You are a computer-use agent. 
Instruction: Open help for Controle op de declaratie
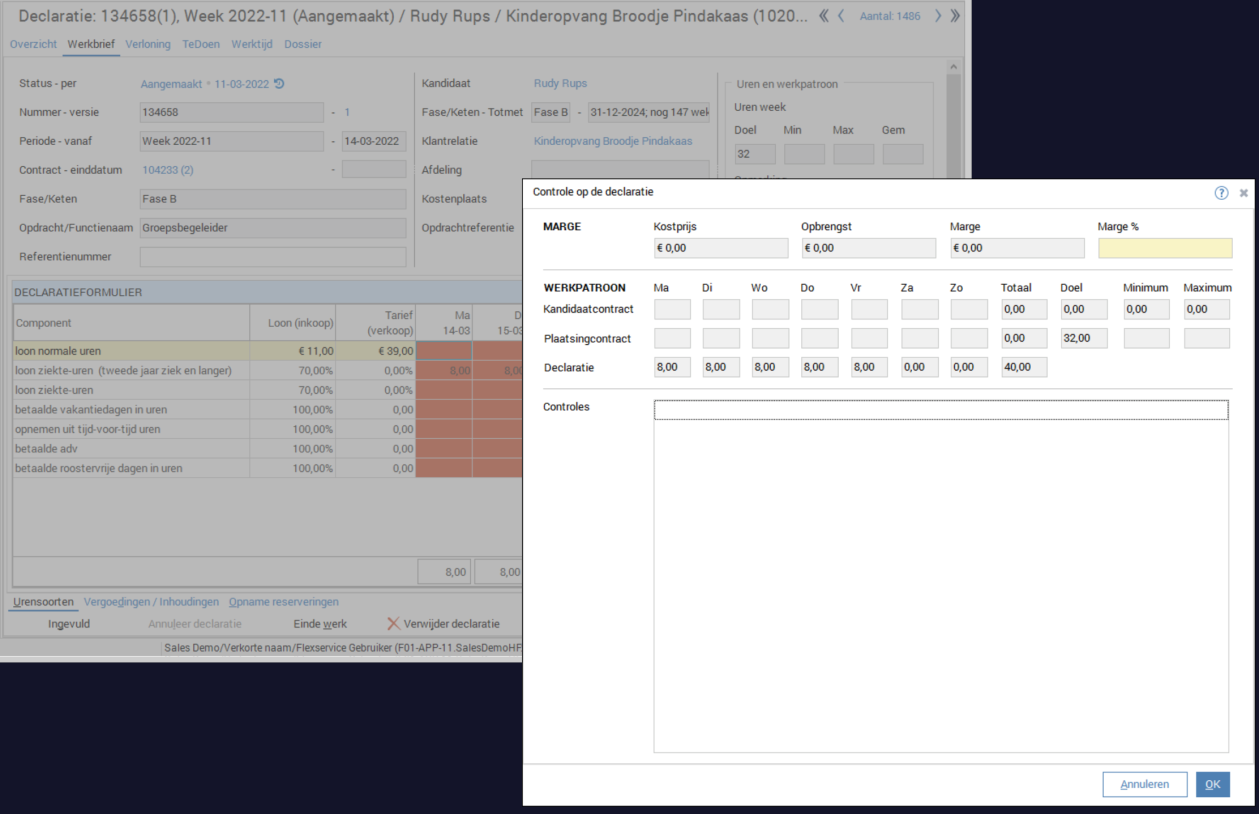(1221, 193)
